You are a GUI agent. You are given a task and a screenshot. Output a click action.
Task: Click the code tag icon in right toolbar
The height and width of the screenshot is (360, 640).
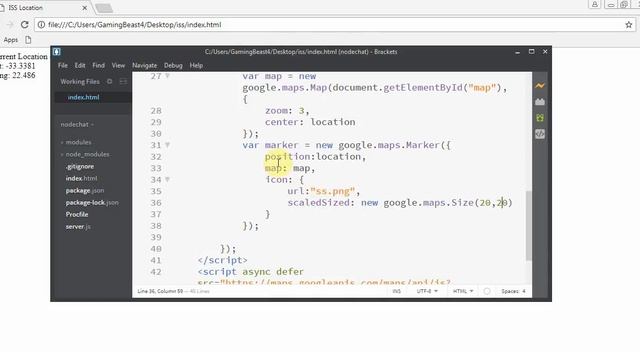coord(540,134)
